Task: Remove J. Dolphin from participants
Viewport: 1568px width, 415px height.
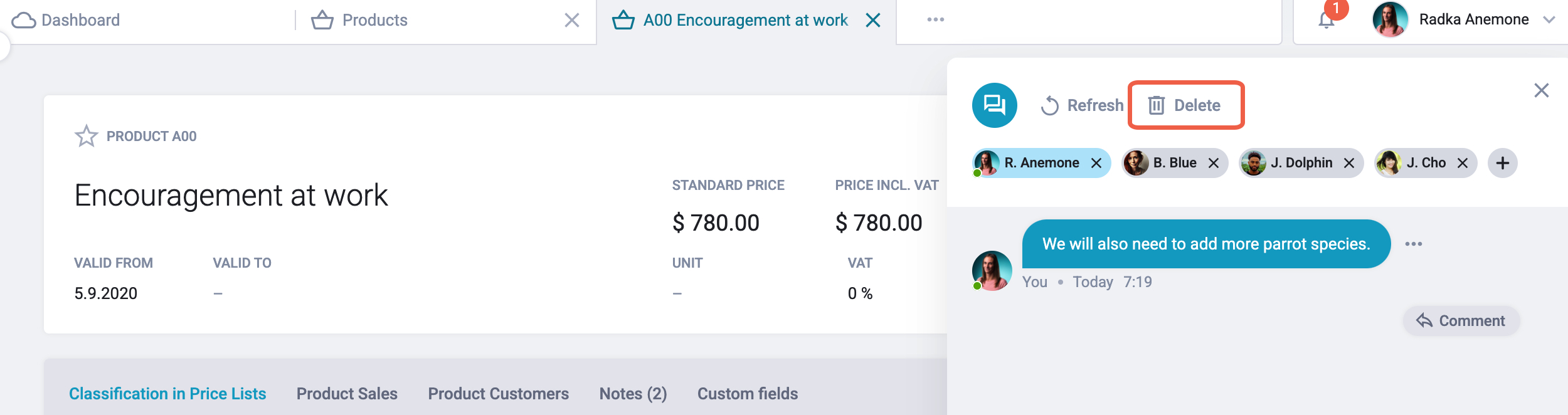Action: (x=1349, y=164)
